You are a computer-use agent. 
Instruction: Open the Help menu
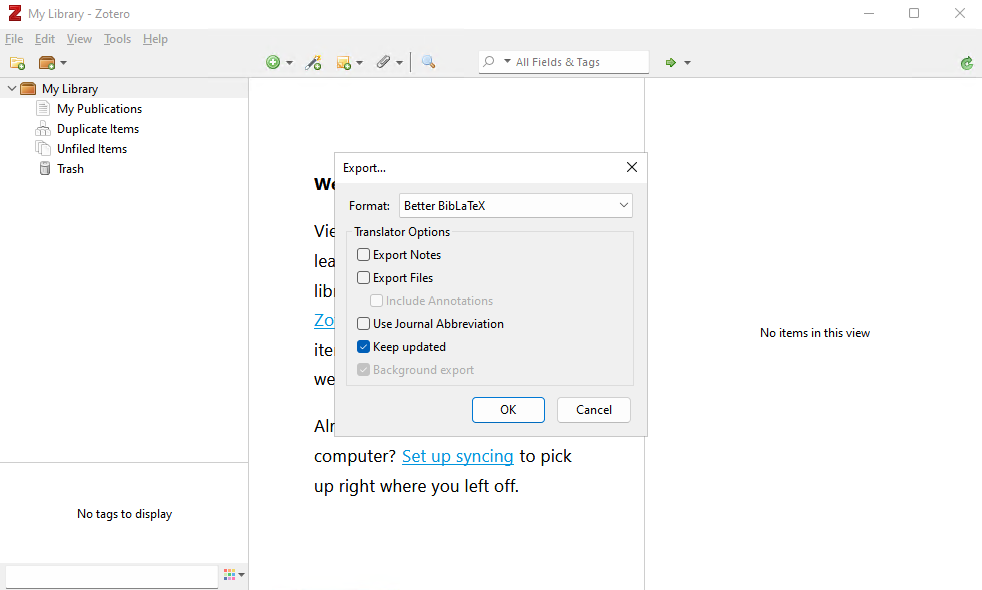pyautogui.click(x=155, y=39)
